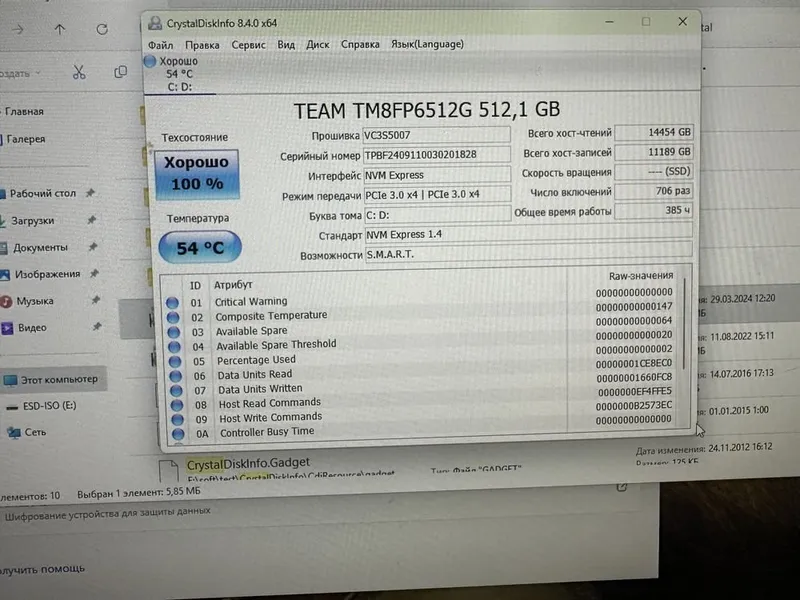Open the ESD-ISO (E:) drive

tap(49, 407)
